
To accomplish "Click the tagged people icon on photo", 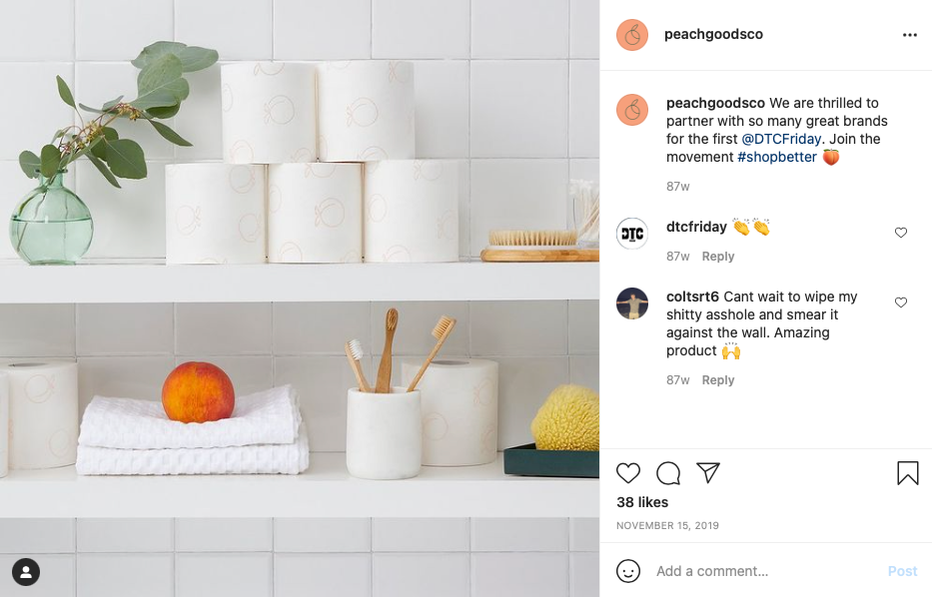I will point(26,572).
